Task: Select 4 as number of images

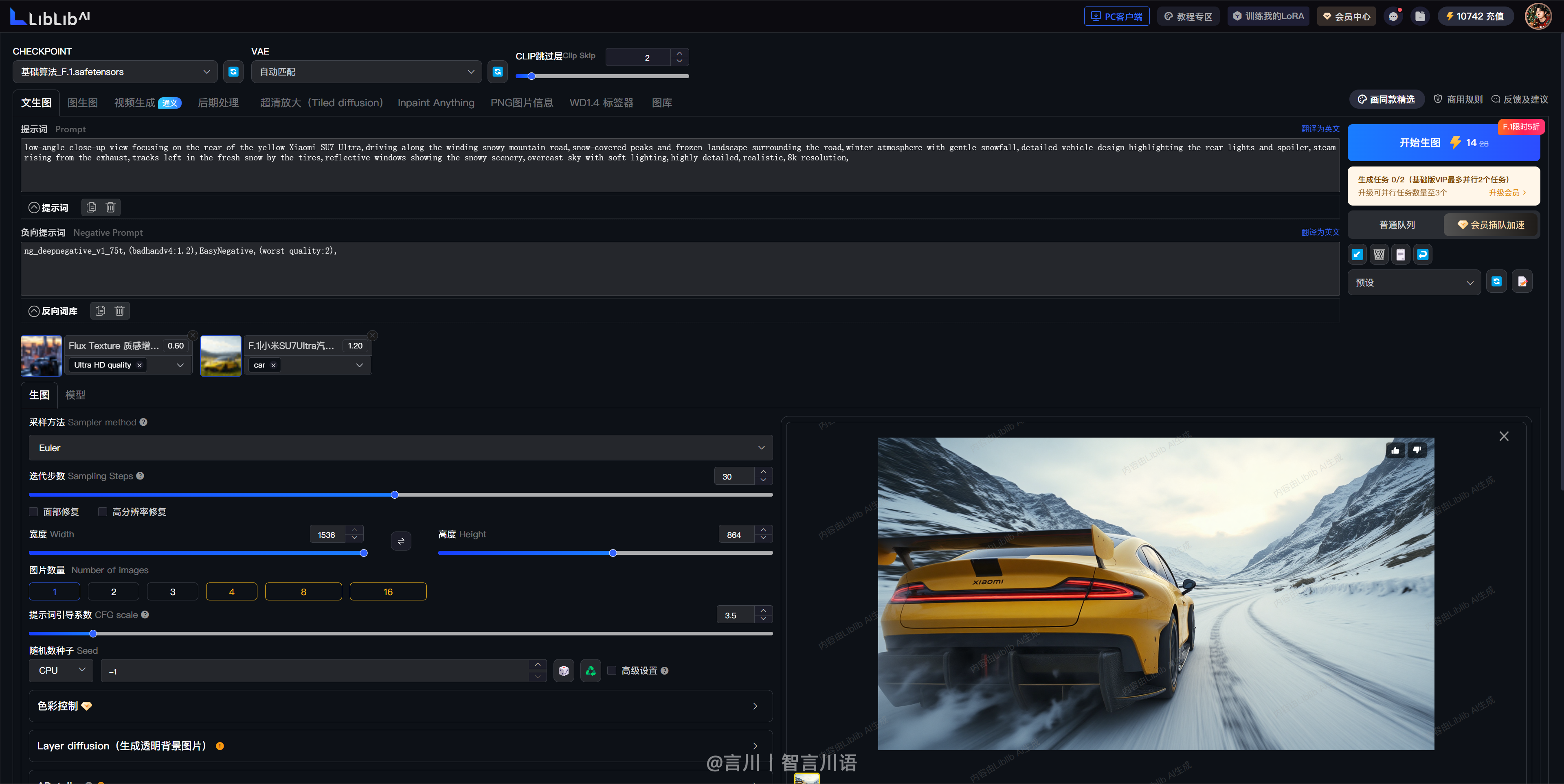Action: tap(231, 591)
